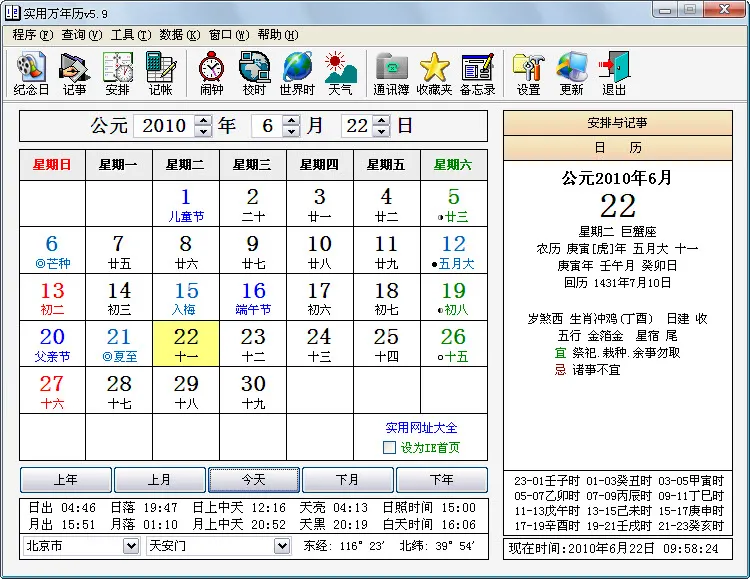Select highlighted June 22 cell
Image resolution: width=750 pixels, height=579 pixels.
pos(186,343)
